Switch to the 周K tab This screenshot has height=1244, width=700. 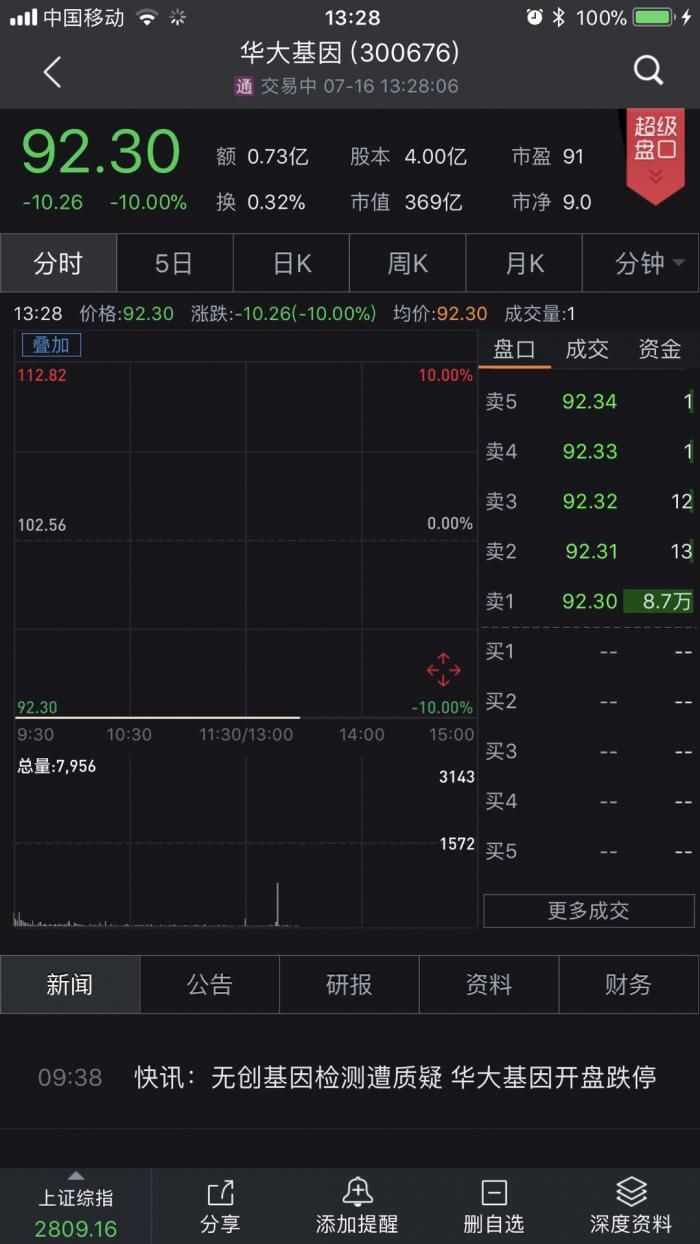(408, 263)
